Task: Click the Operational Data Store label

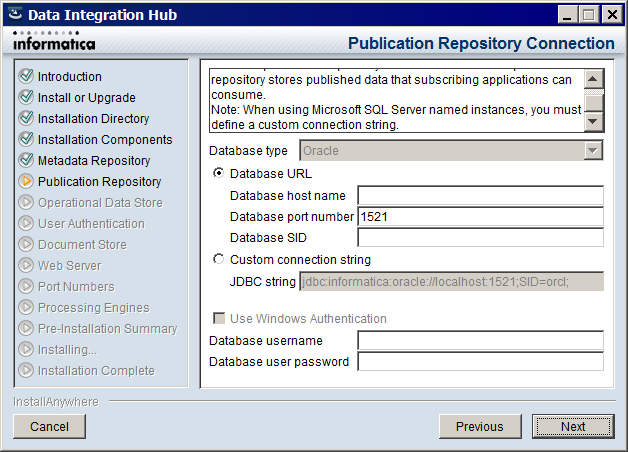Action: (100, 203)
